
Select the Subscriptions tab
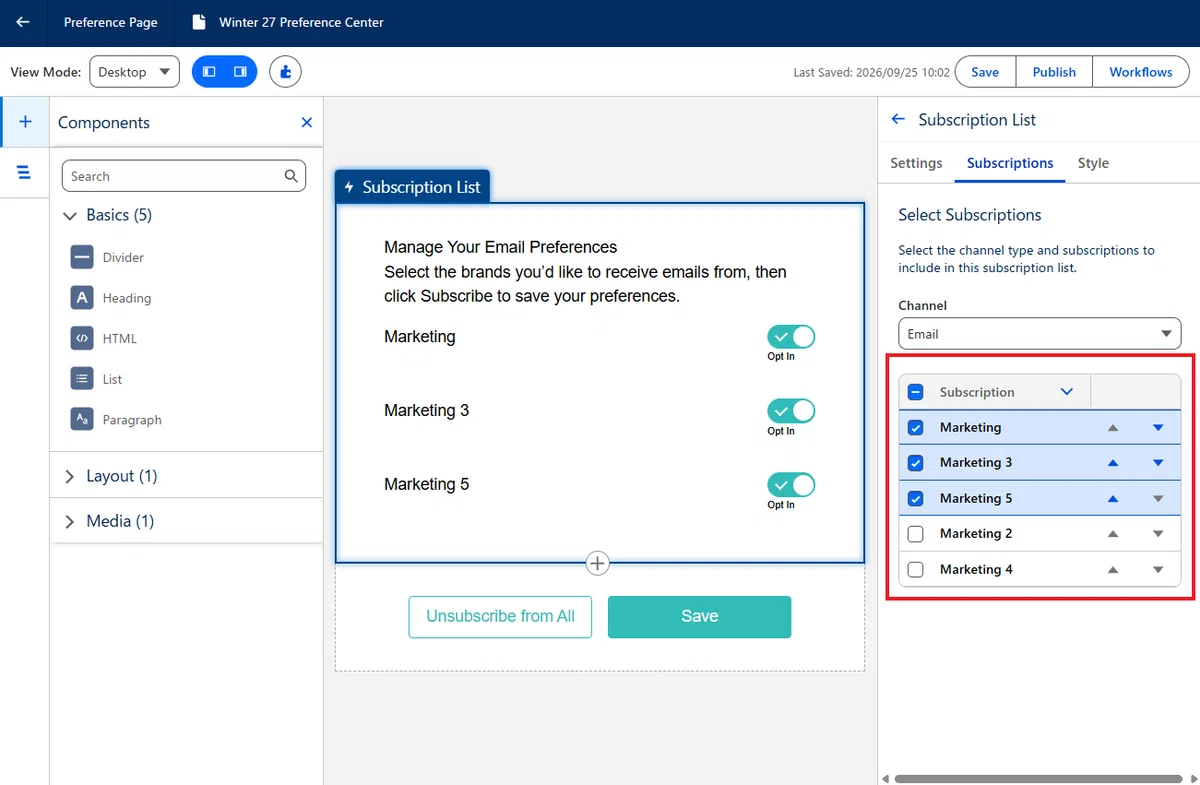coord(1010,163)
